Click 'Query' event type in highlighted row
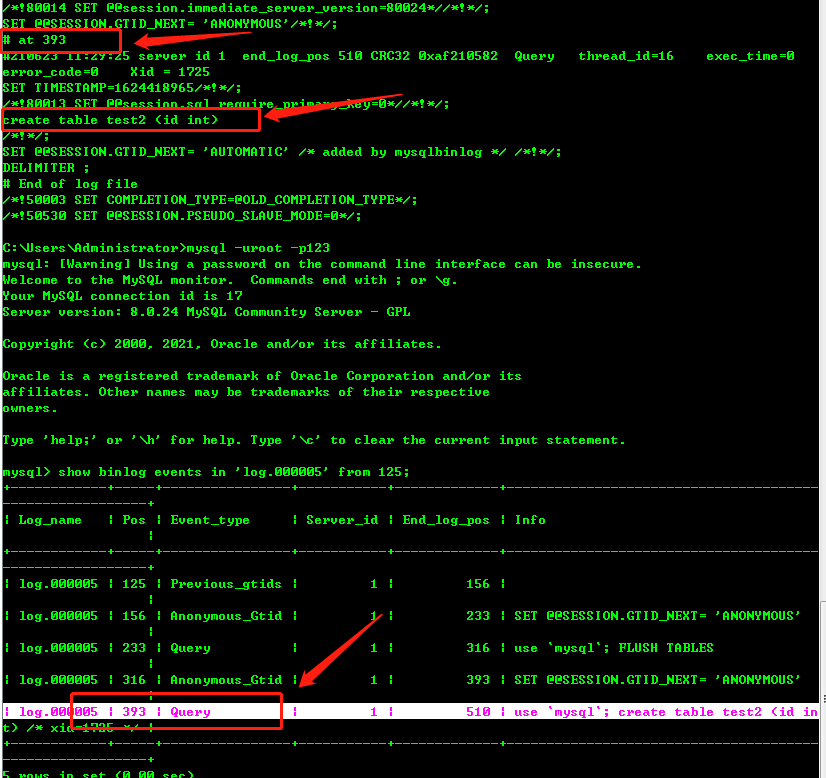 tap(190, 712)
